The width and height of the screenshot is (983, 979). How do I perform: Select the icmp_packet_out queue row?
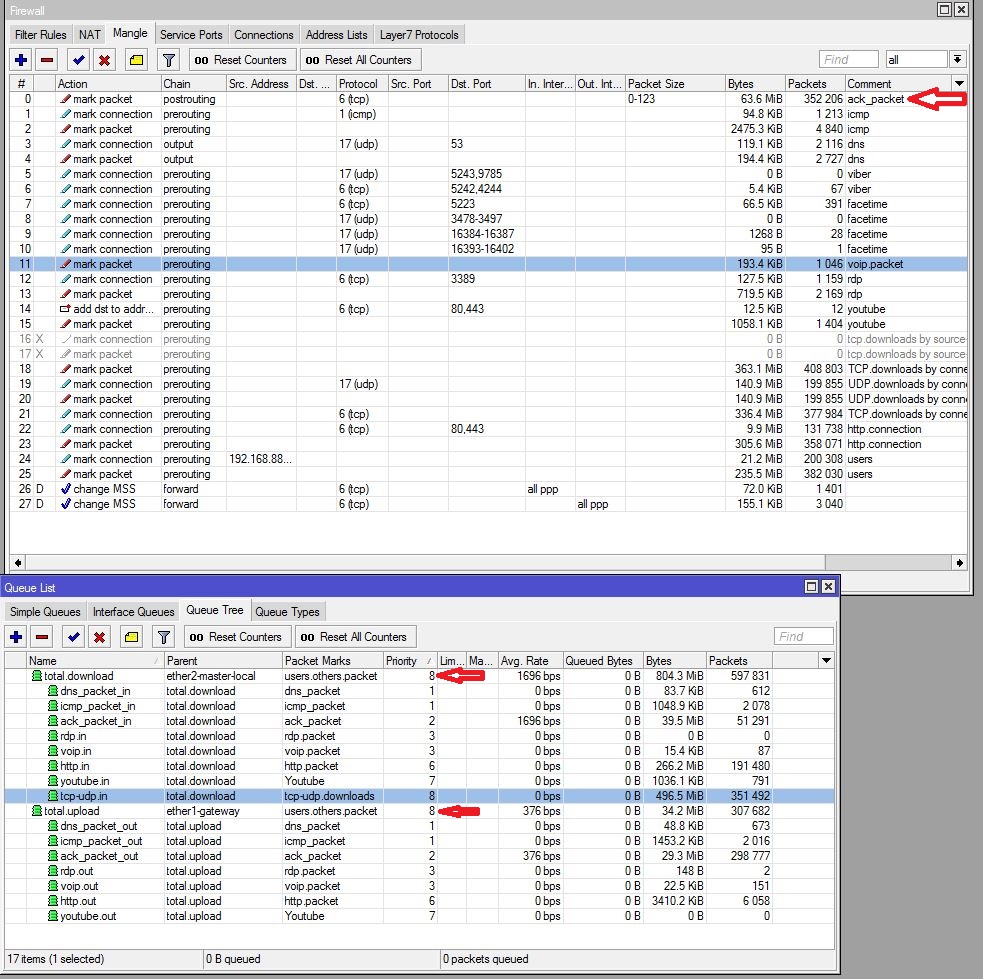tap(419, 841)
